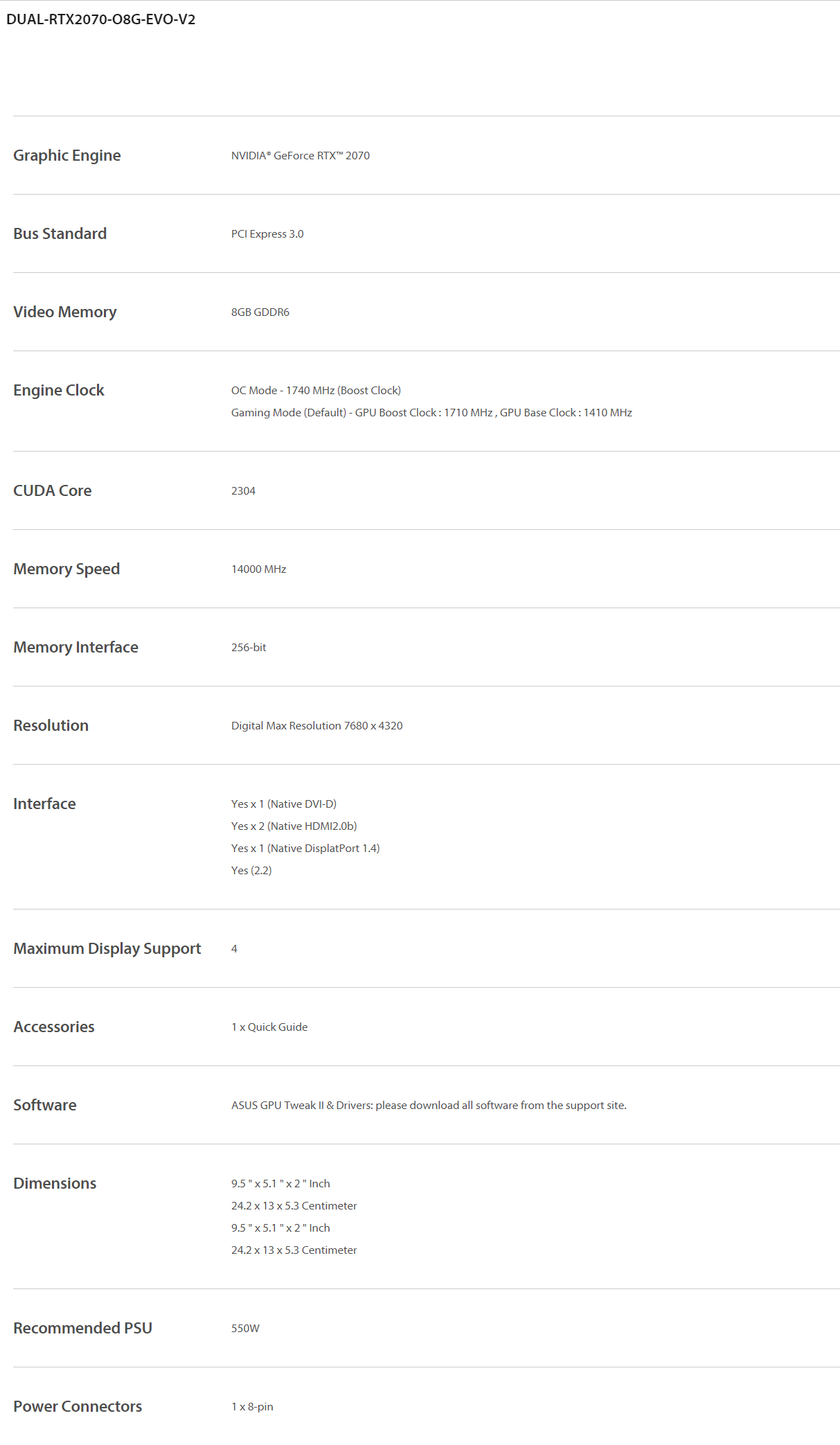840x1445 pixels.
Task: Click the Gaming Mode (Default) clock line
Action: tap(431, 413)
